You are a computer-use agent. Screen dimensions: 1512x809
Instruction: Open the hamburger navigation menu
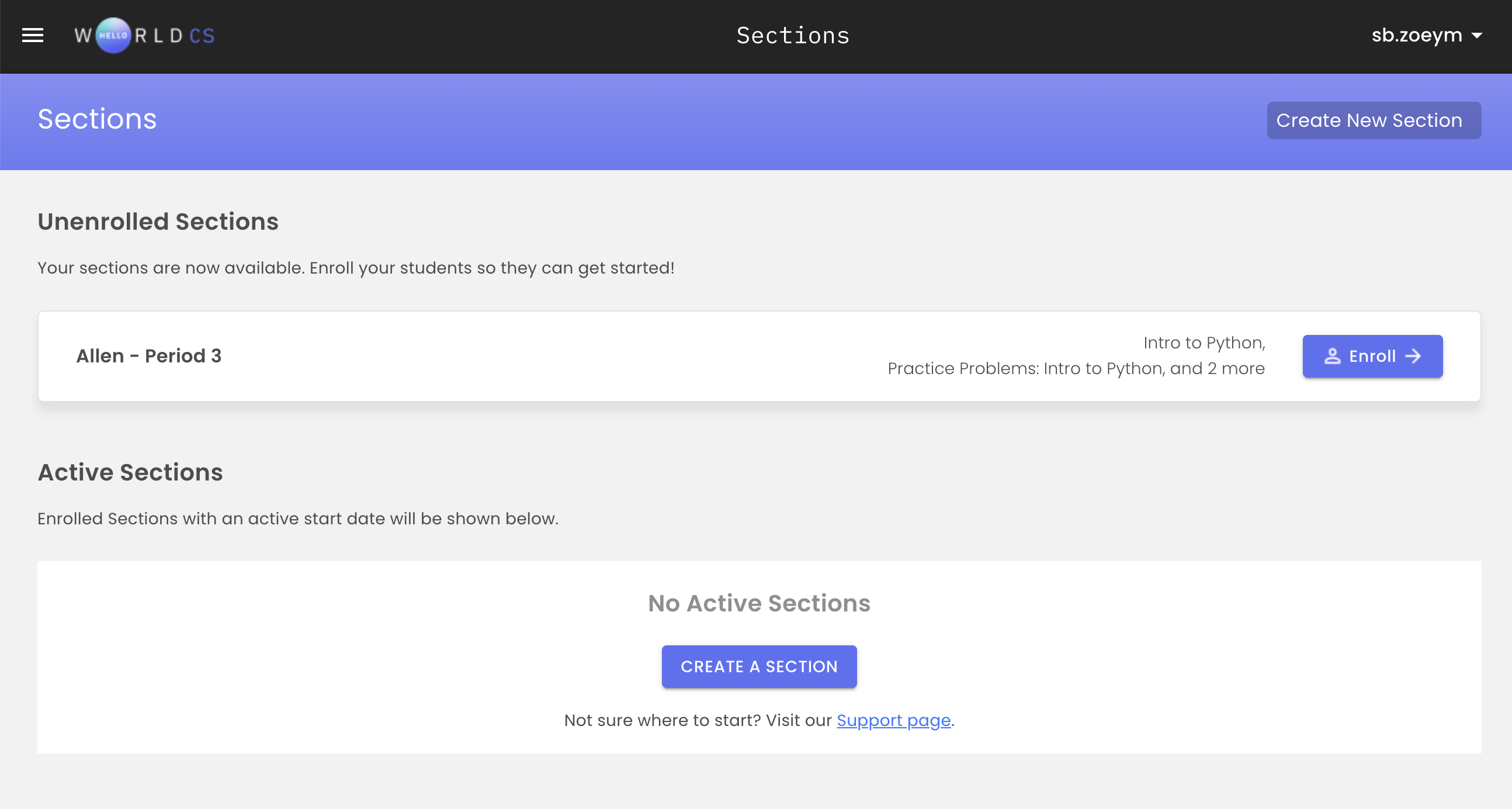point(33,35)
